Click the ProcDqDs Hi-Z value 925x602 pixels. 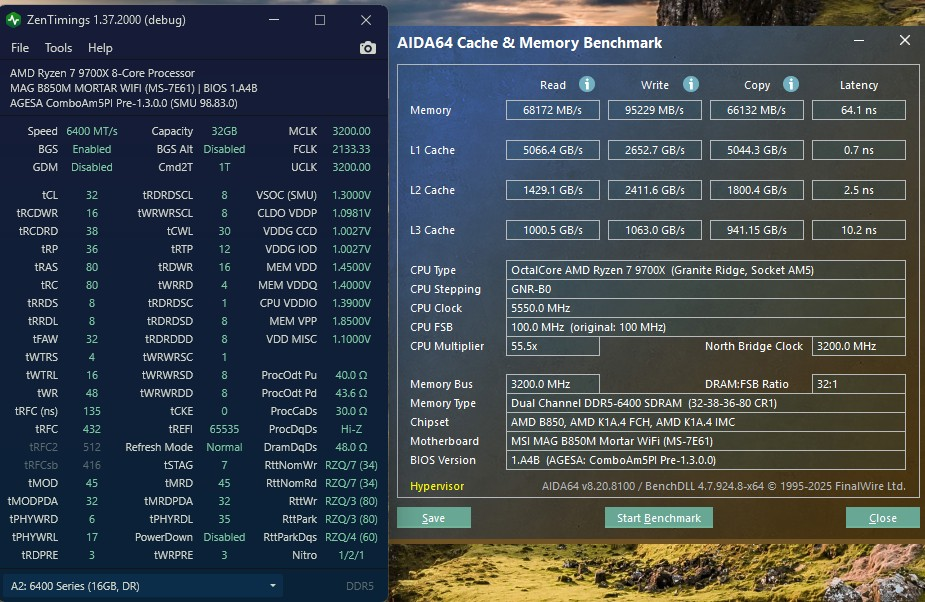coord(351,429)
